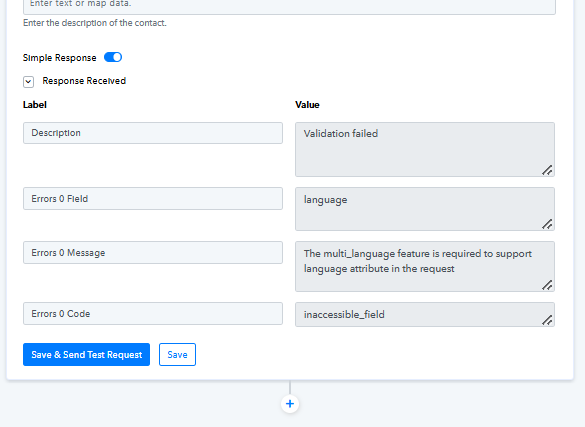Click the plus icon to add step

[x=290, y=404]
